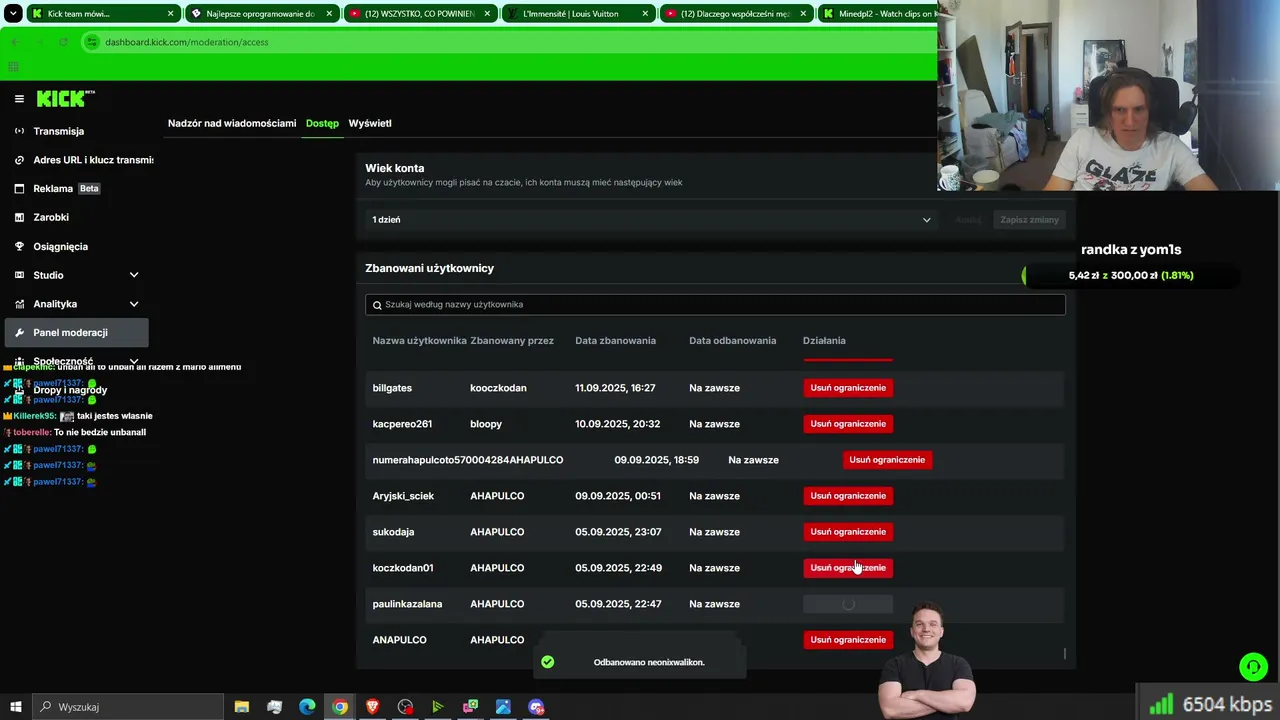Click 'bloopy' in the Zbanowany przez column

486,424
